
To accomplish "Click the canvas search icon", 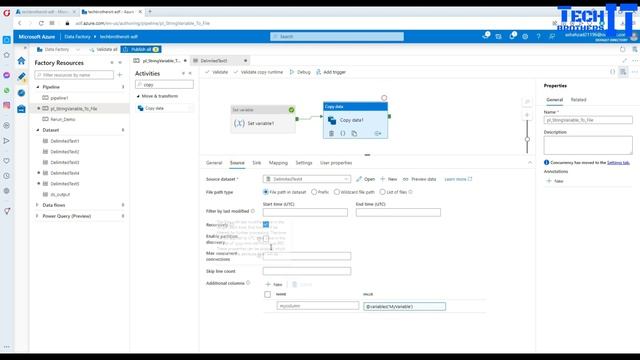I will tap(527, 101).
